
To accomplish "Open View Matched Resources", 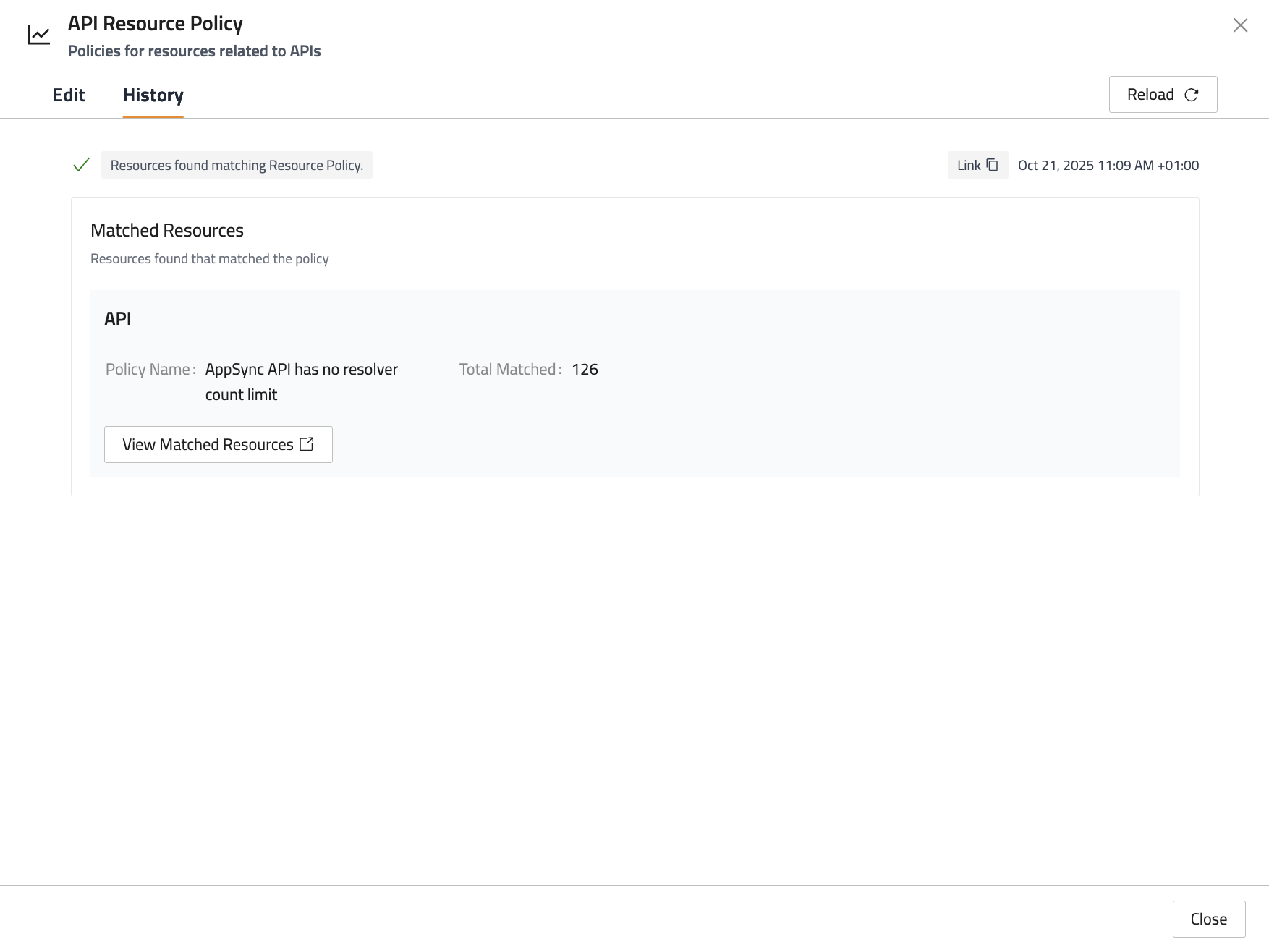I will (208, 444).
